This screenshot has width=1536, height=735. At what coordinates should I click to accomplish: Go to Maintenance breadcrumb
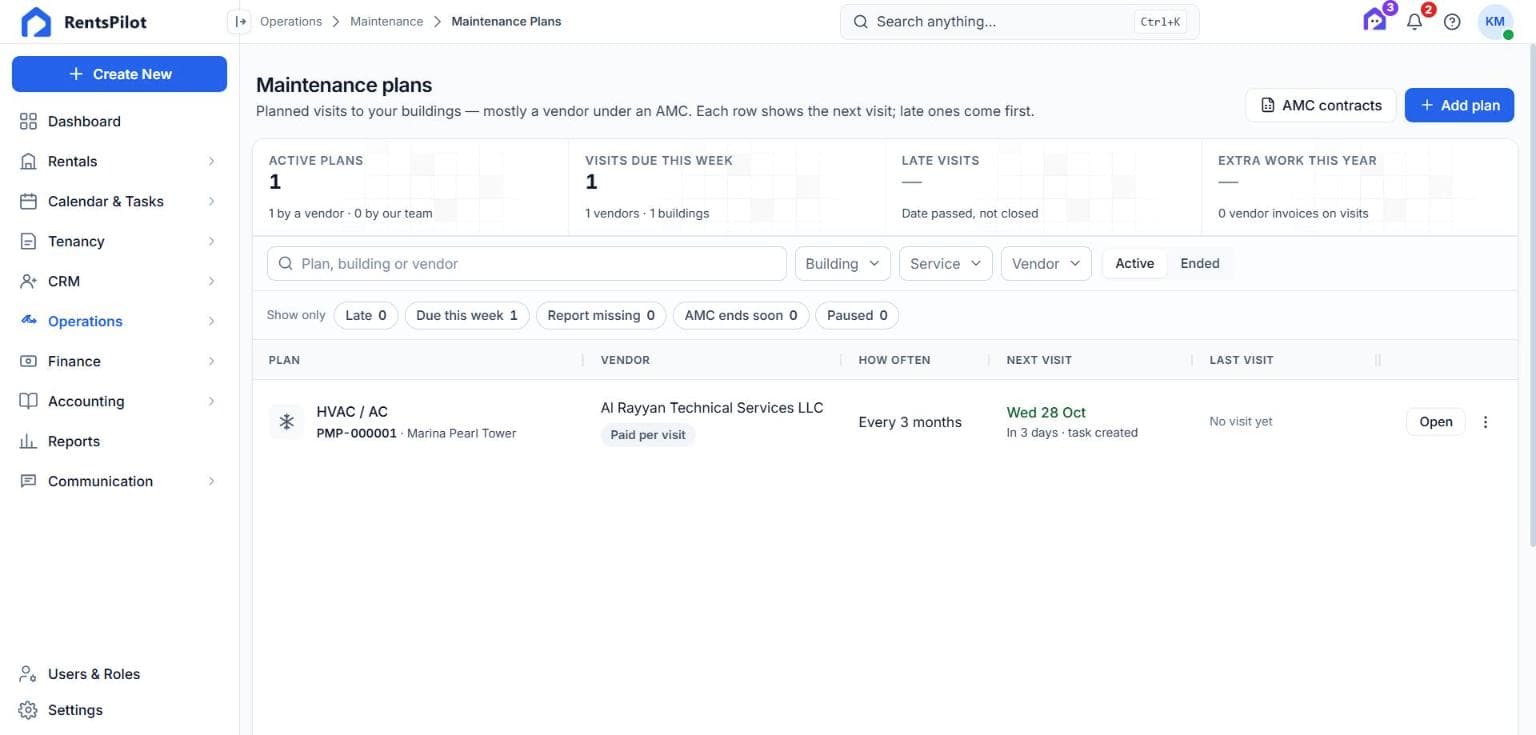pos(386,21)
